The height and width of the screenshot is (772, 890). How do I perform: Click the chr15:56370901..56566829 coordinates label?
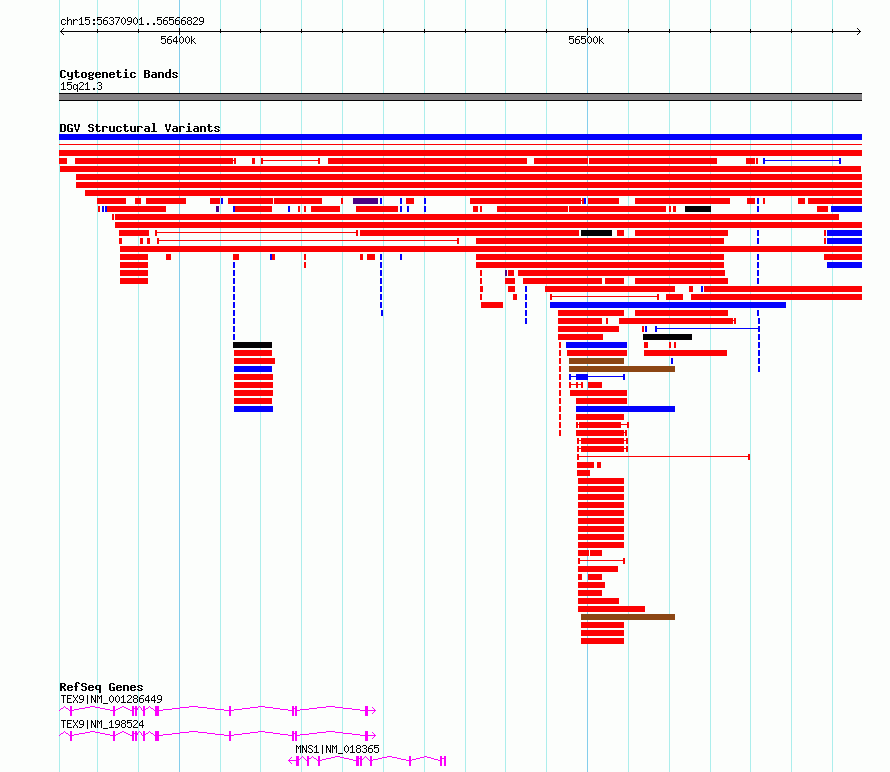tap(132, 21)
